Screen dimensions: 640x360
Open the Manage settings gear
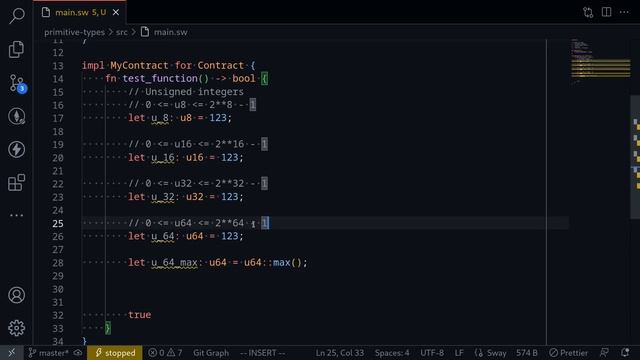pyautogui.click(x=16, y=328)
